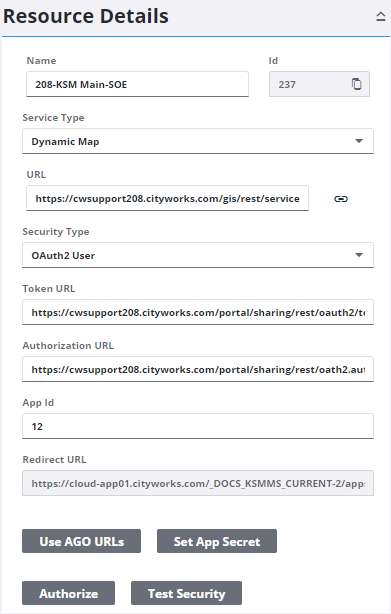Focus the Token URL input field

[x=198, y=312]
